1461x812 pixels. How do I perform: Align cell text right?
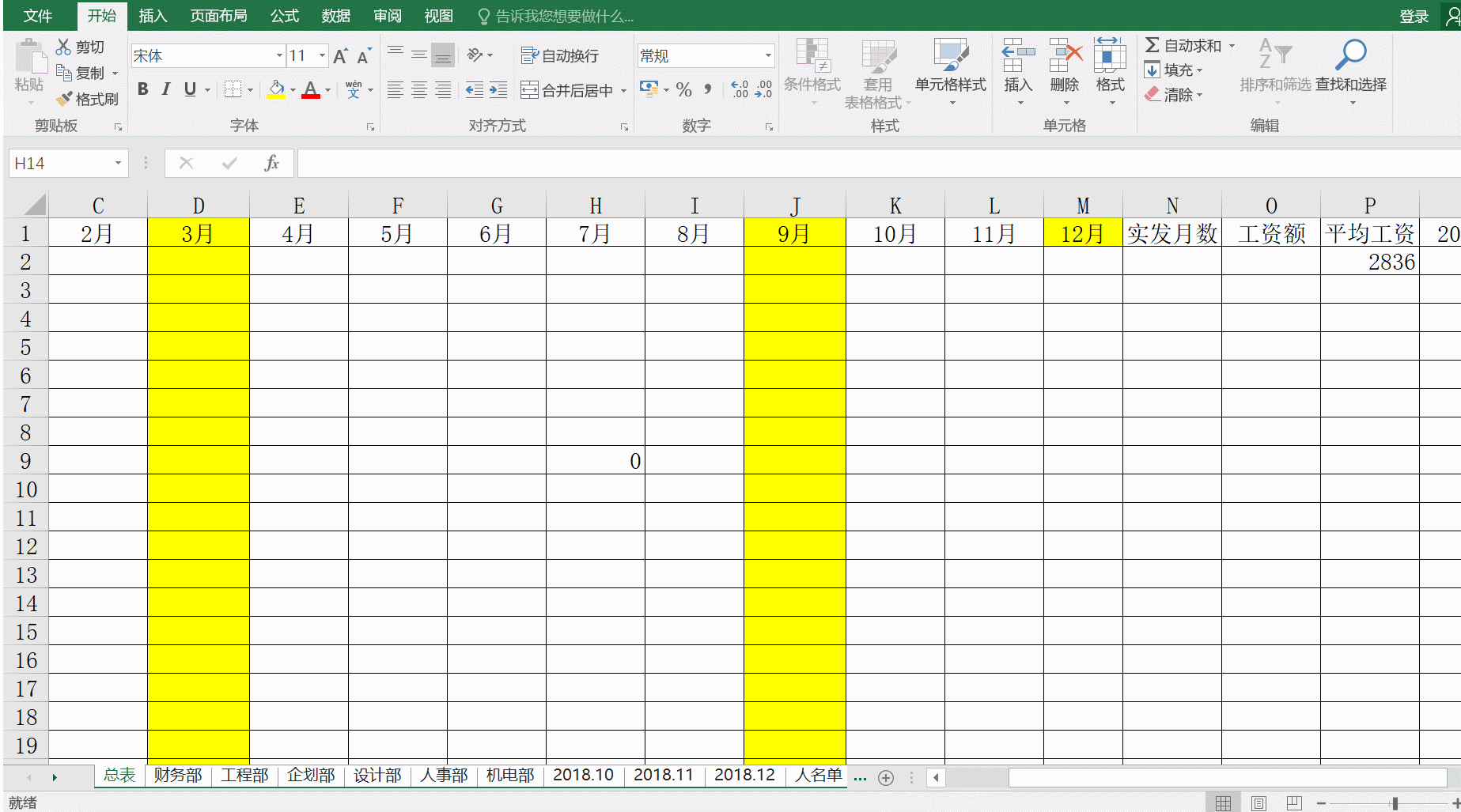[443, 90]
